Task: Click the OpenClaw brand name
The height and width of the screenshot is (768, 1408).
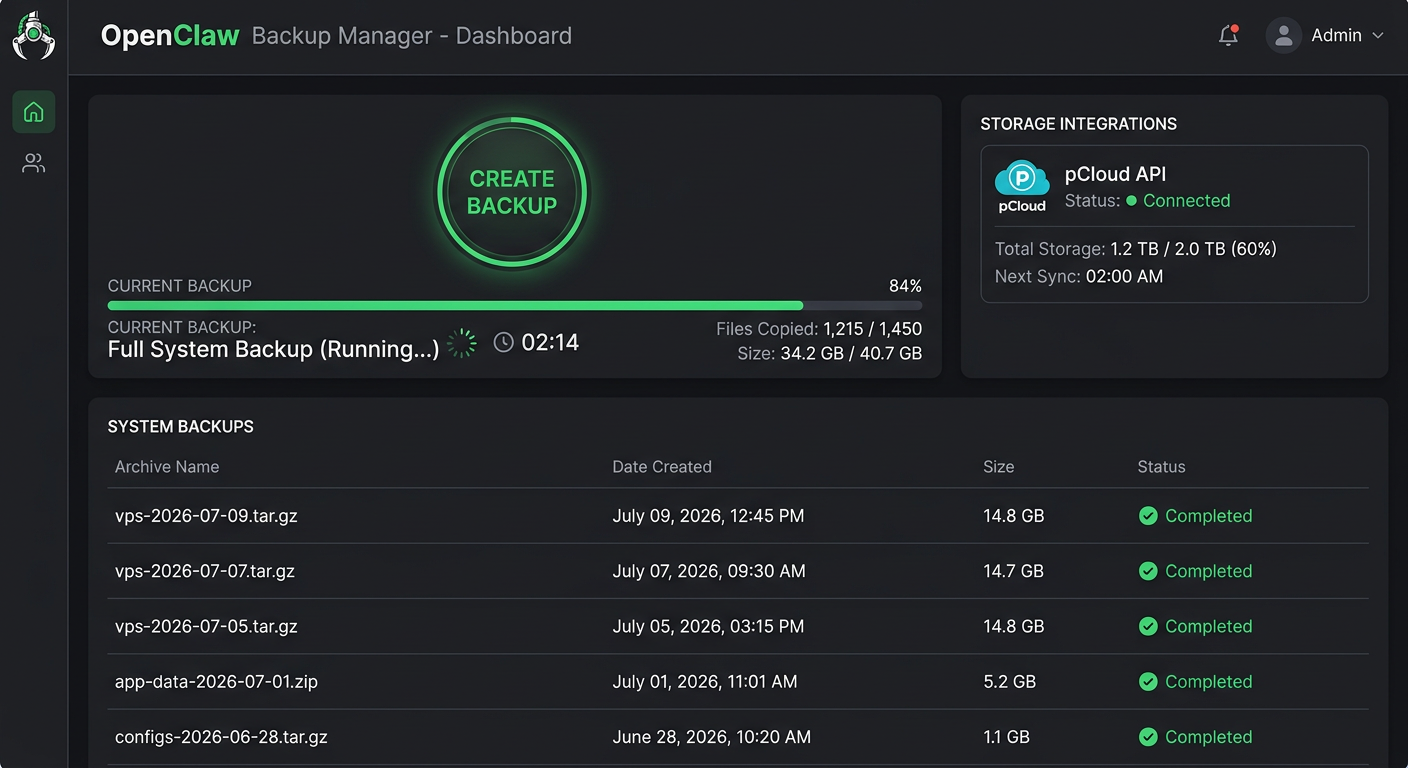Action: [170, 36]
